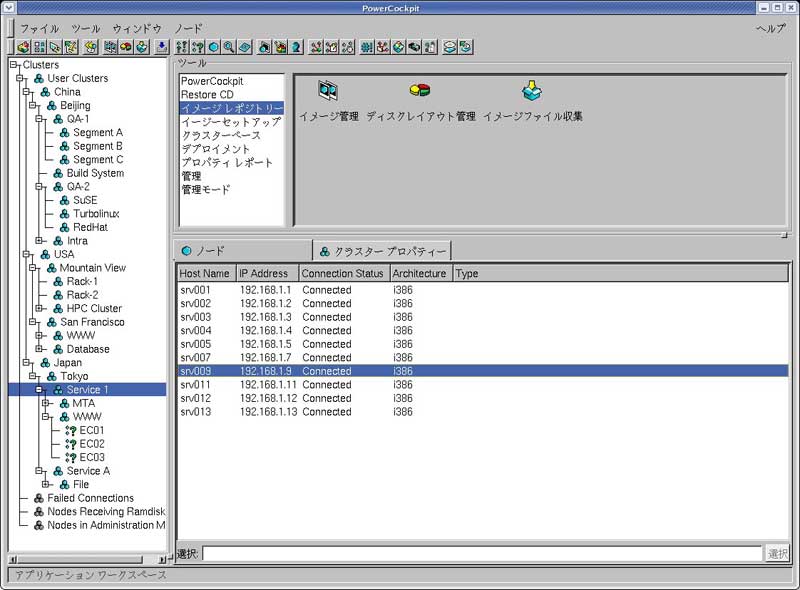
Task: Select RedHat in cluster tree
Action: [90, 227]
